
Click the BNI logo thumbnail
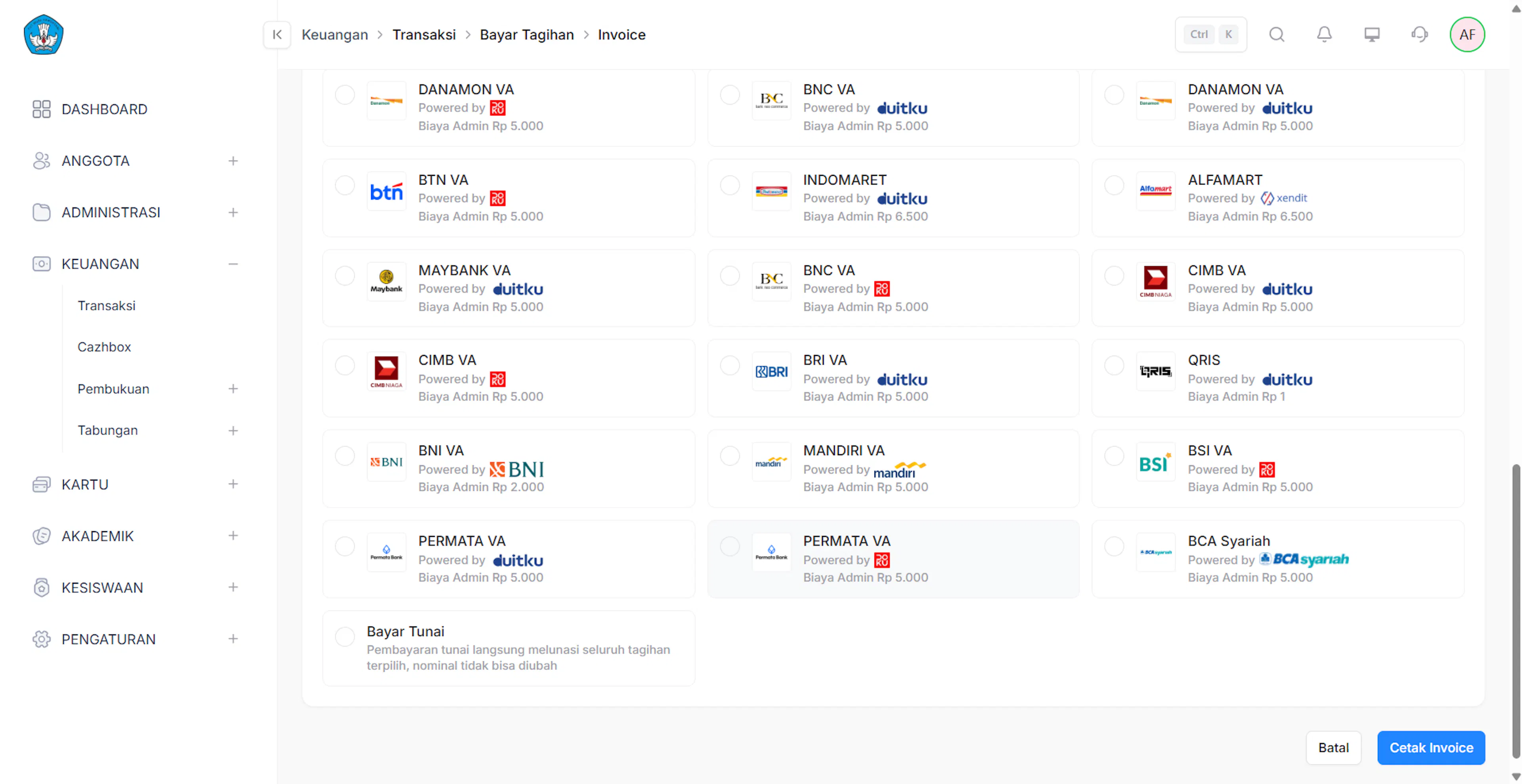click(386, 462)
